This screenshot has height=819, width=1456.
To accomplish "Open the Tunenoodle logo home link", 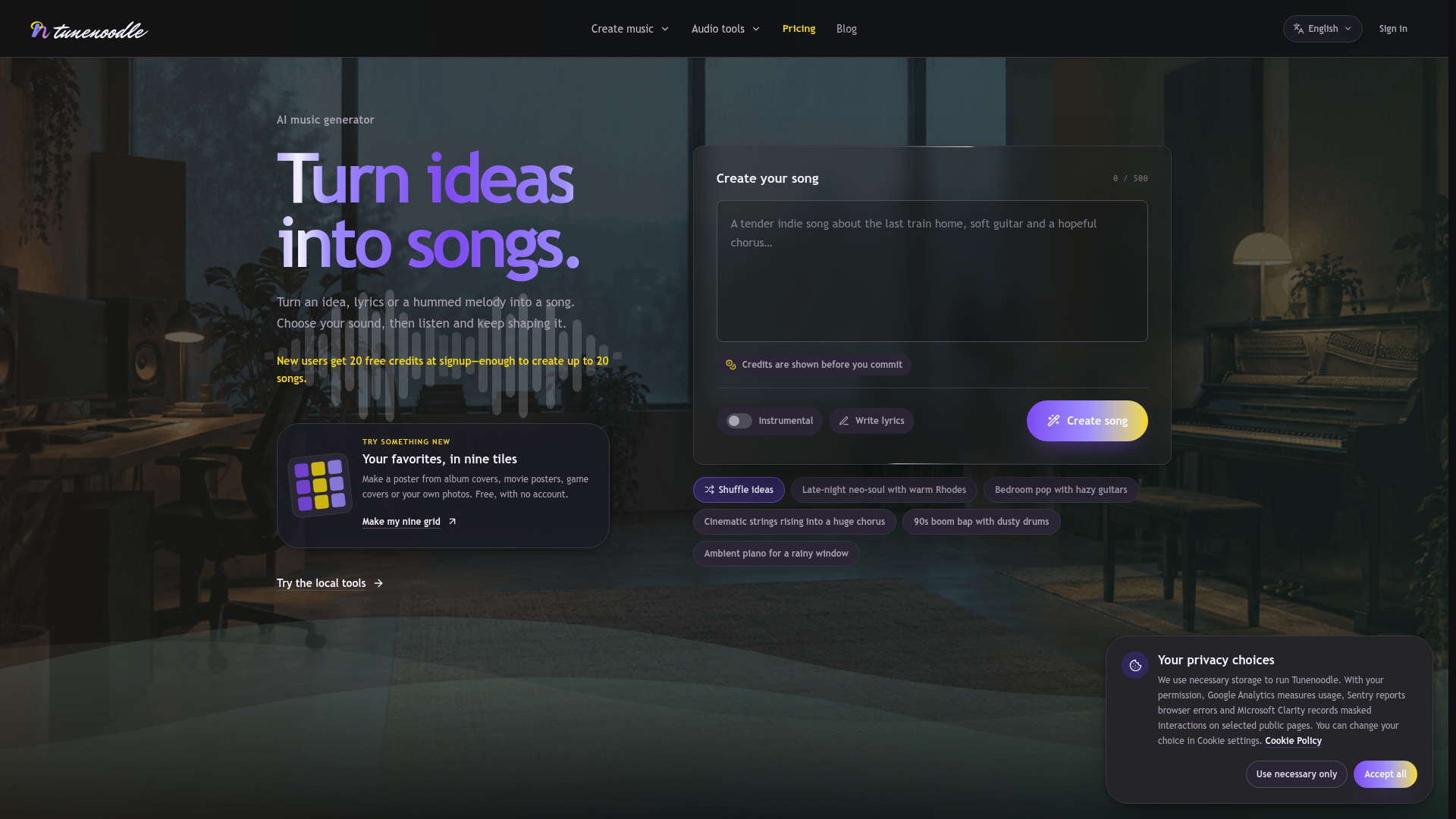I will coord(89,30).
